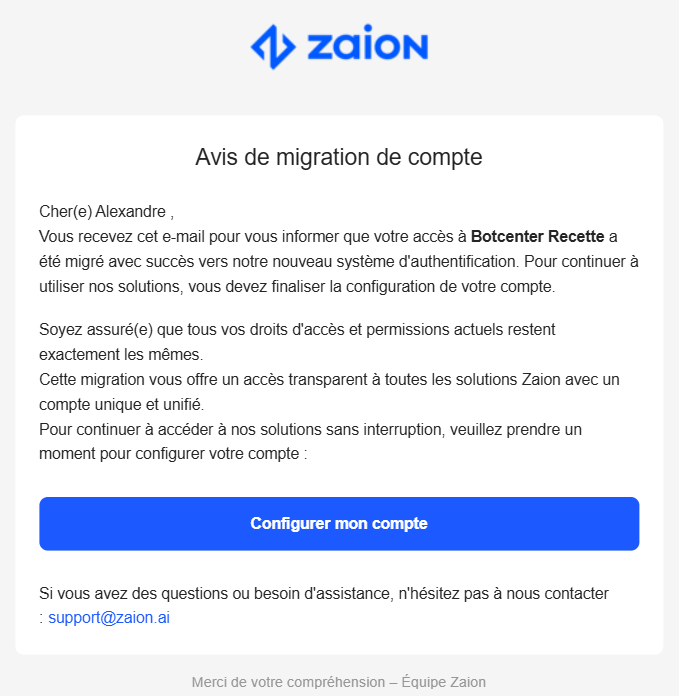The width and height of the screenshot is (679, 696).
Task: Open the support@zaion.ai email link
Action: (x=109, y=617)
